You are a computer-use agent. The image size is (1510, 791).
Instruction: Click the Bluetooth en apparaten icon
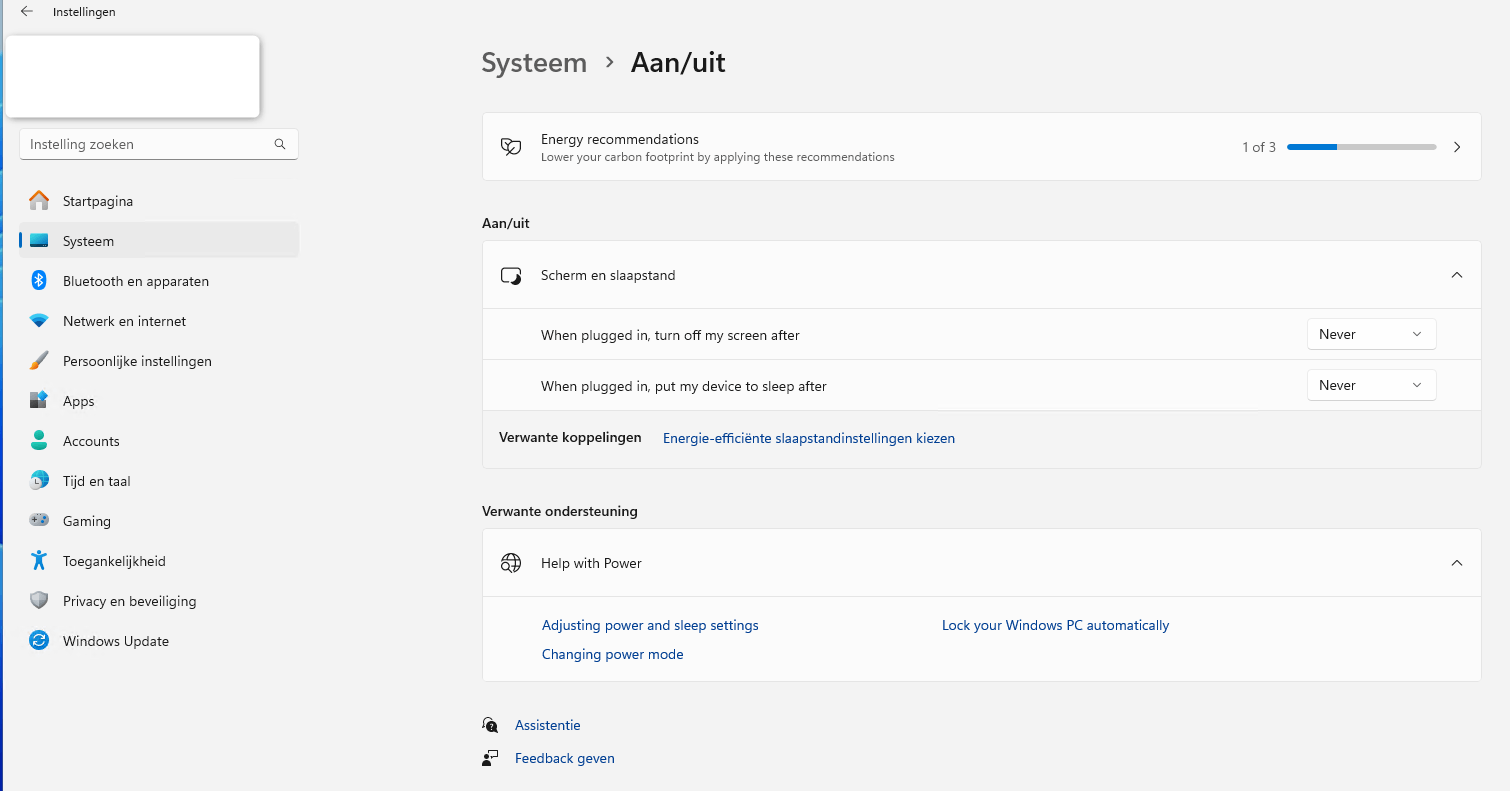(x=39, y=281)
